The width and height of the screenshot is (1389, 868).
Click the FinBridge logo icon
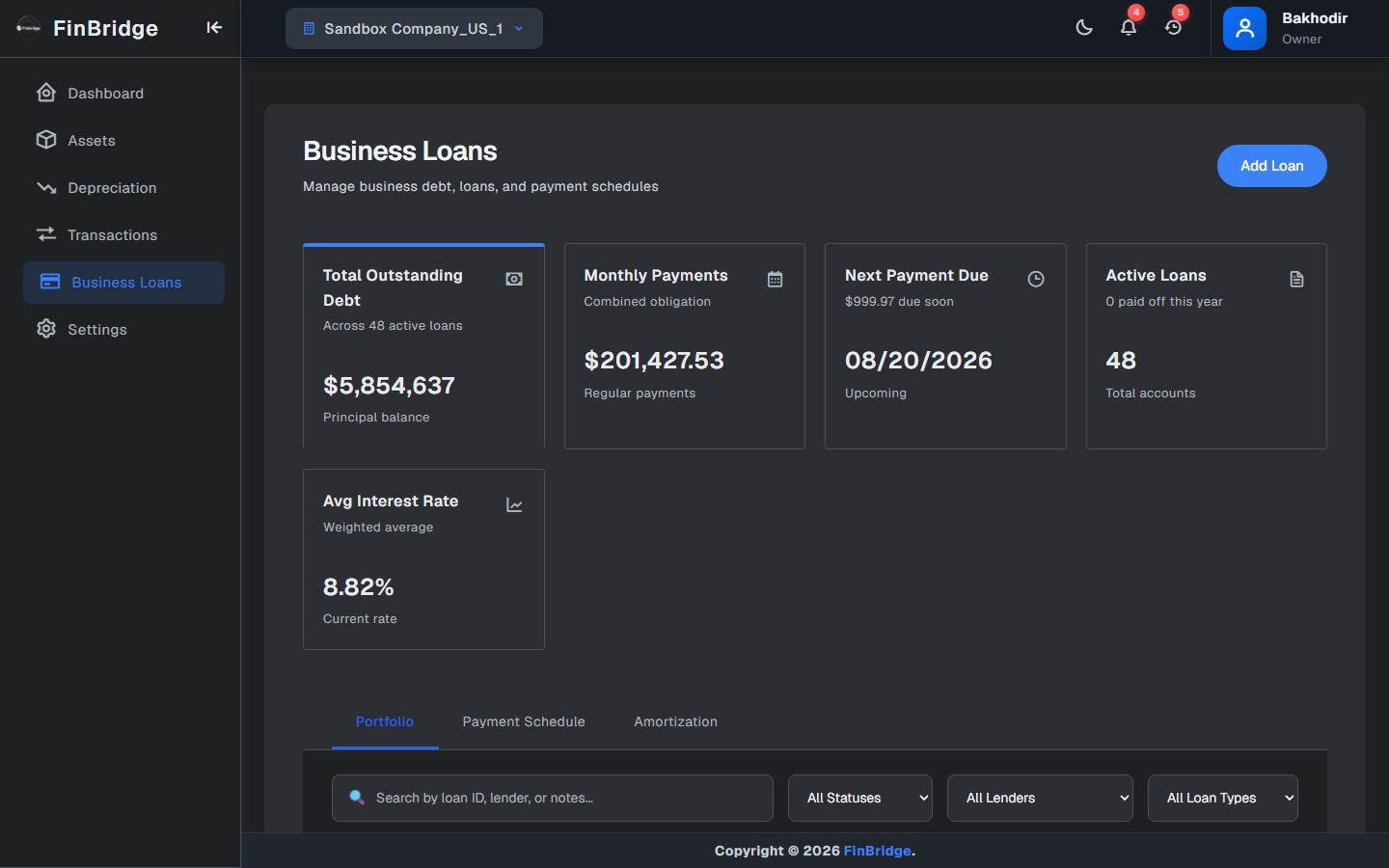click(29, 28)
